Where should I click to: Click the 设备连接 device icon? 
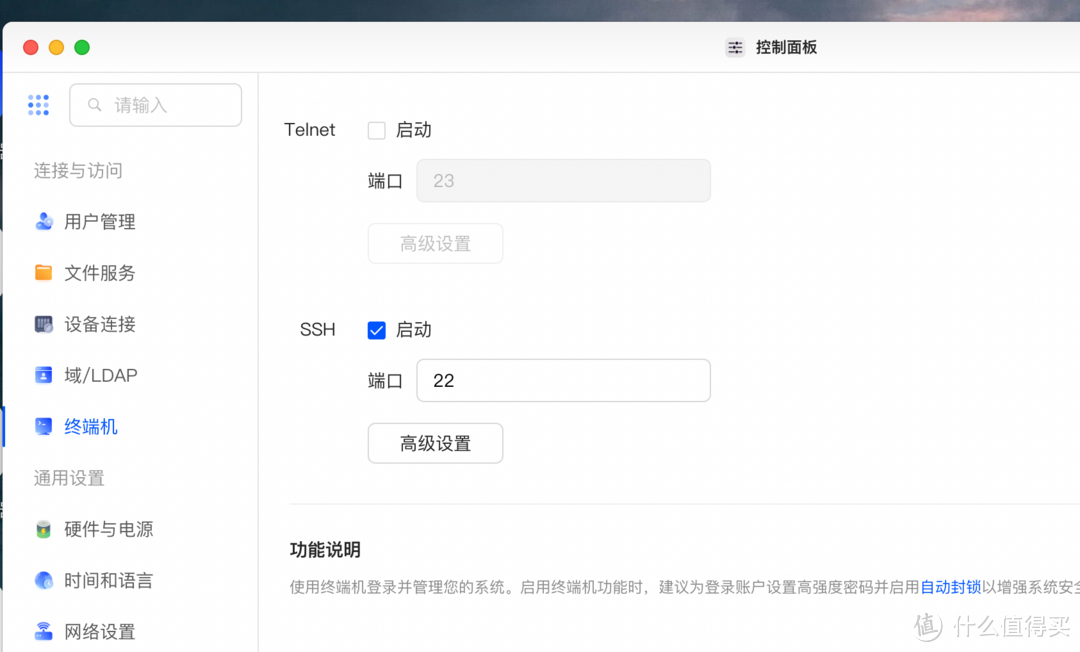click(x=44, y=324)
